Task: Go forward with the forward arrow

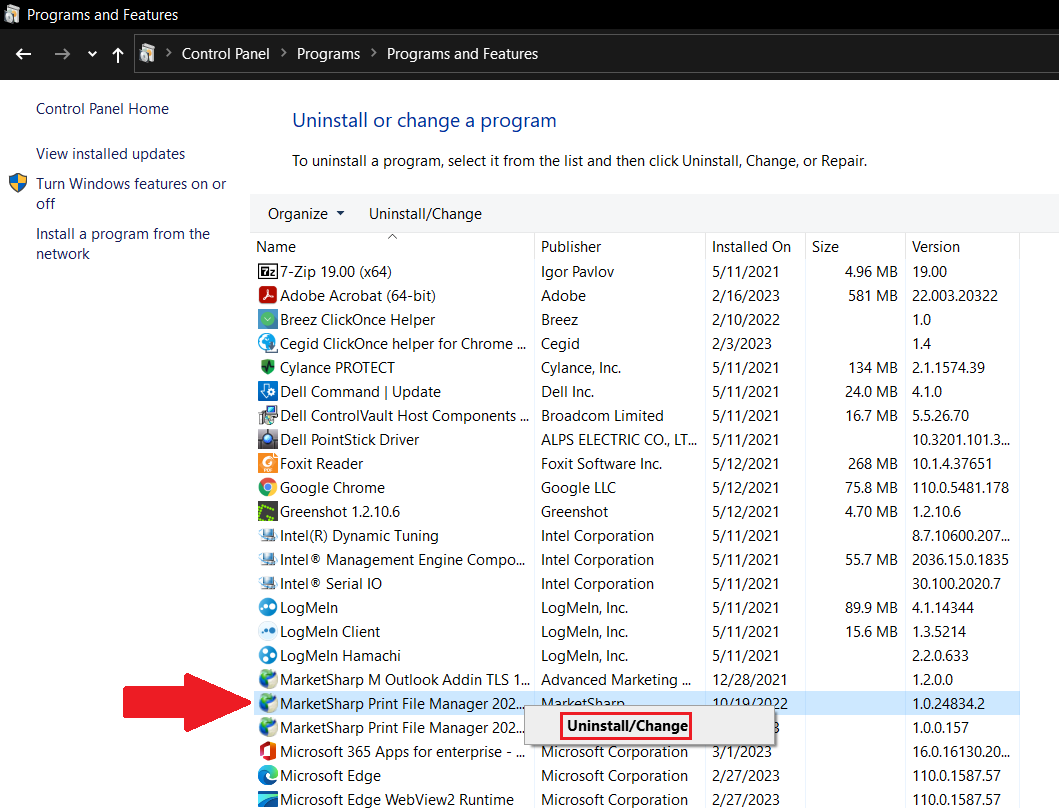Action: click(x=62, y=54)
